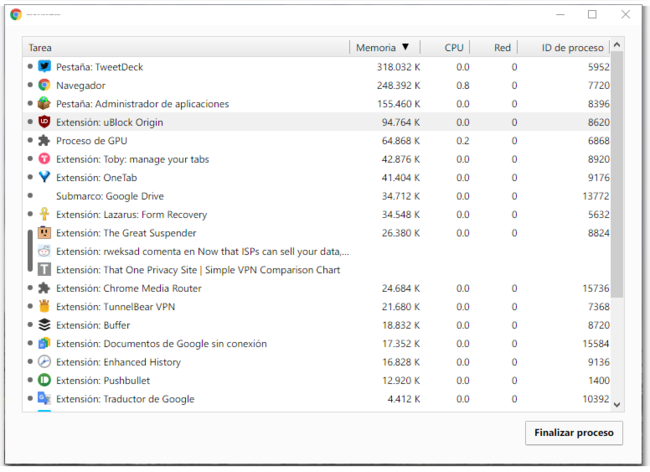Click the vertical scrollbar thumb
The image size is (650, 472).
tap(617, 174)
